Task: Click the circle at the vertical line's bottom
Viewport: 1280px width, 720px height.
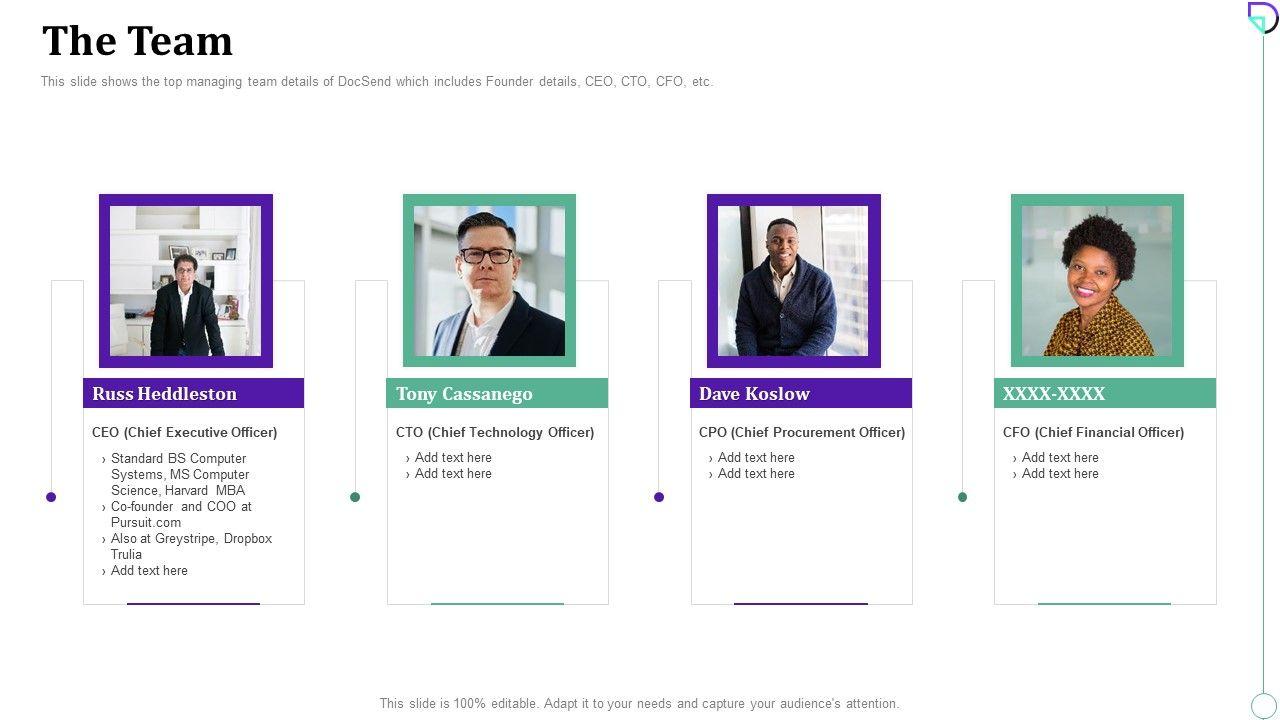Action: 1264,705
